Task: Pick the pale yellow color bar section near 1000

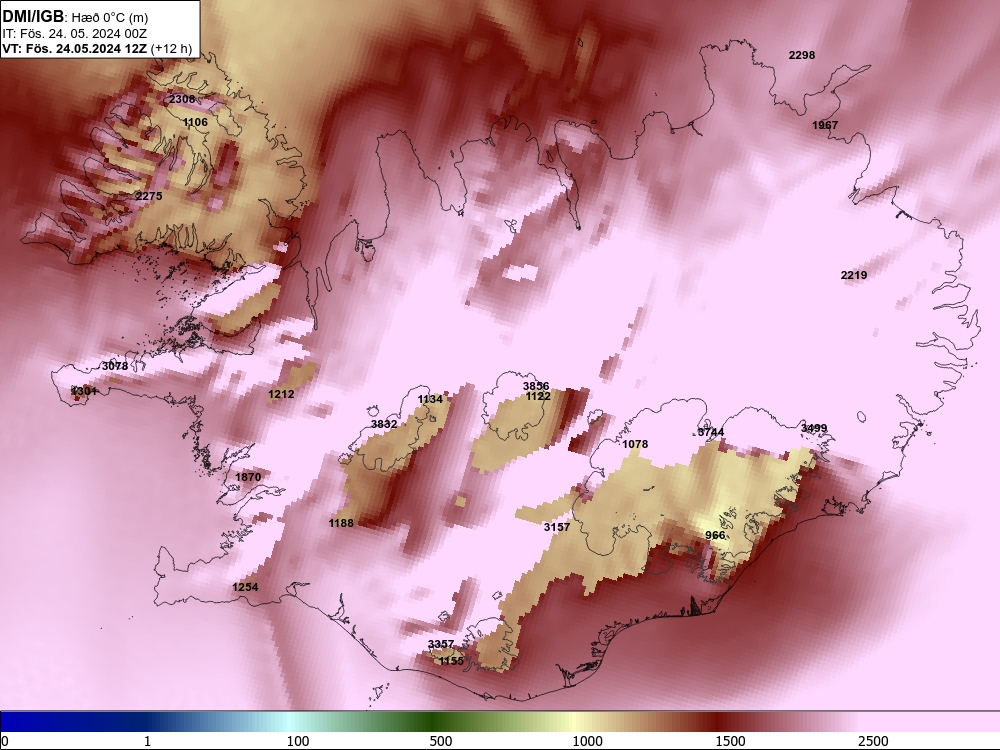Action: 574,722
